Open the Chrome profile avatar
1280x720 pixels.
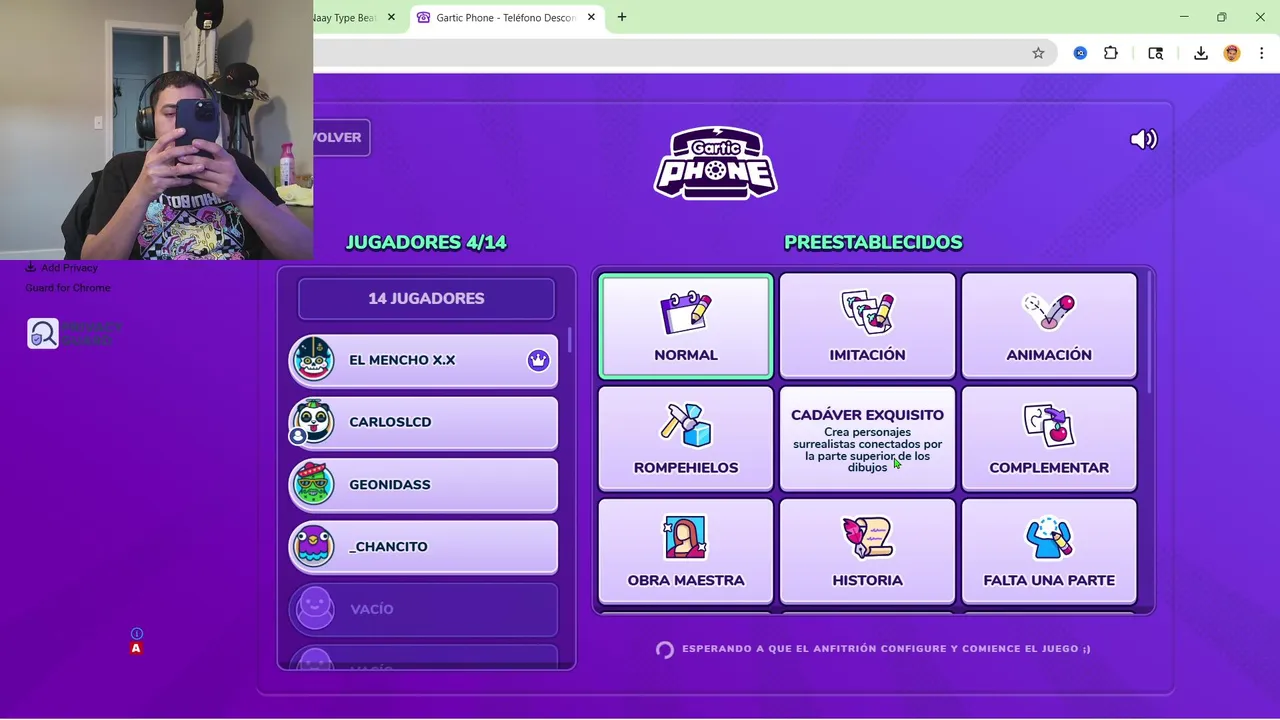pos(1232,53)
